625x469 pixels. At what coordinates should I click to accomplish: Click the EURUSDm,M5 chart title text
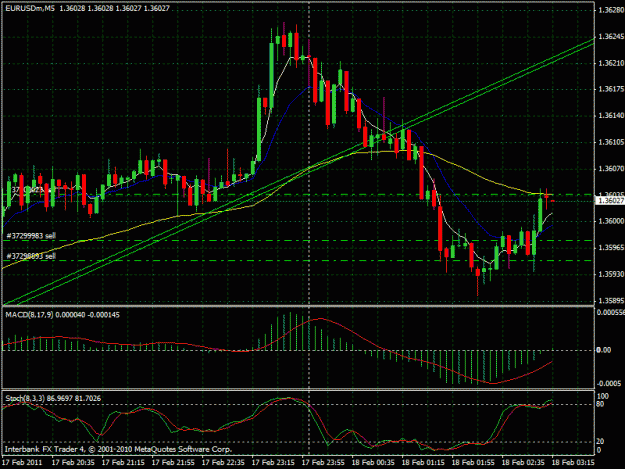pyautogui.click(x=30, y=8)
